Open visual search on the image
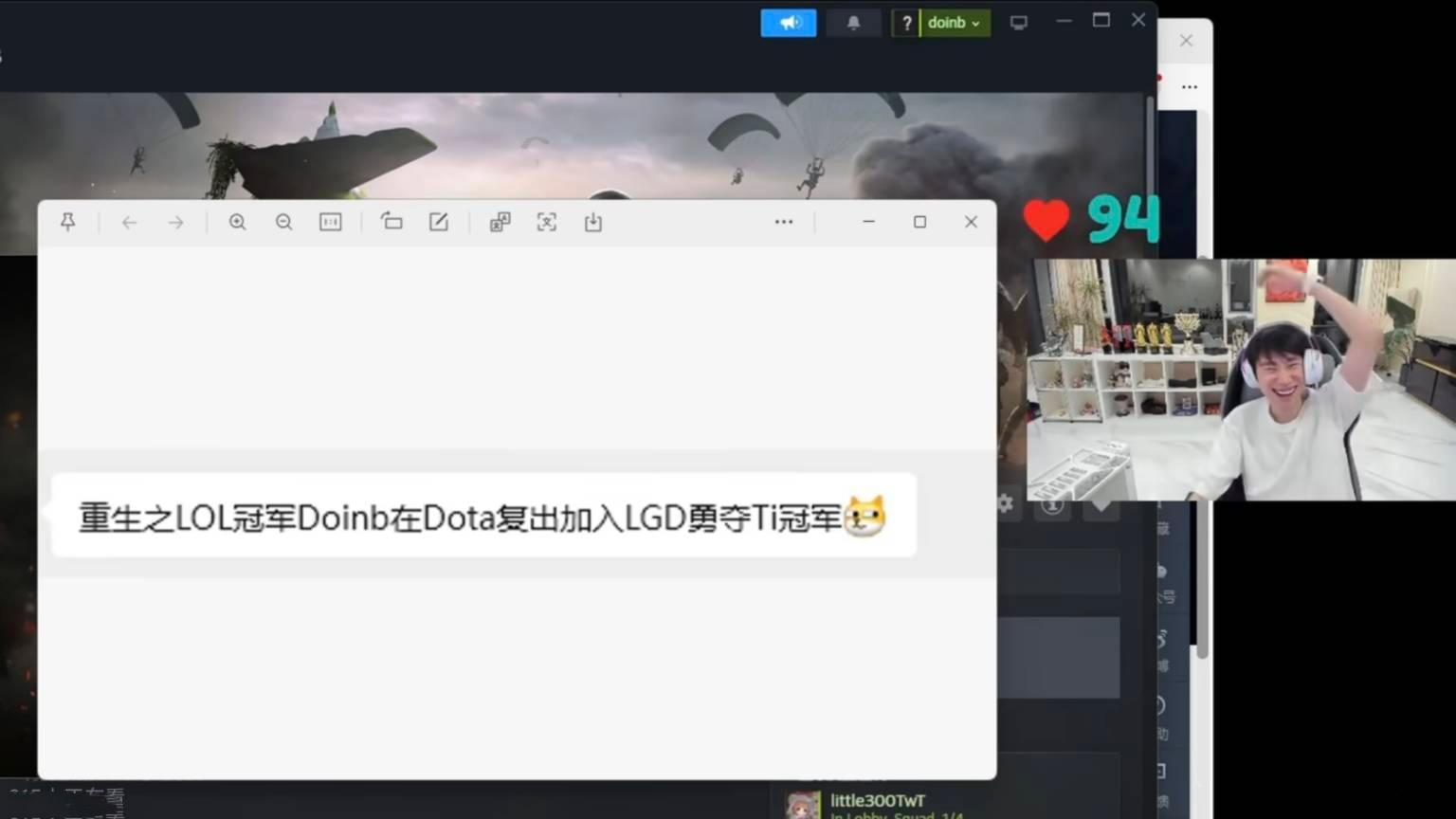1456x819 pixels. coord(547,222)
